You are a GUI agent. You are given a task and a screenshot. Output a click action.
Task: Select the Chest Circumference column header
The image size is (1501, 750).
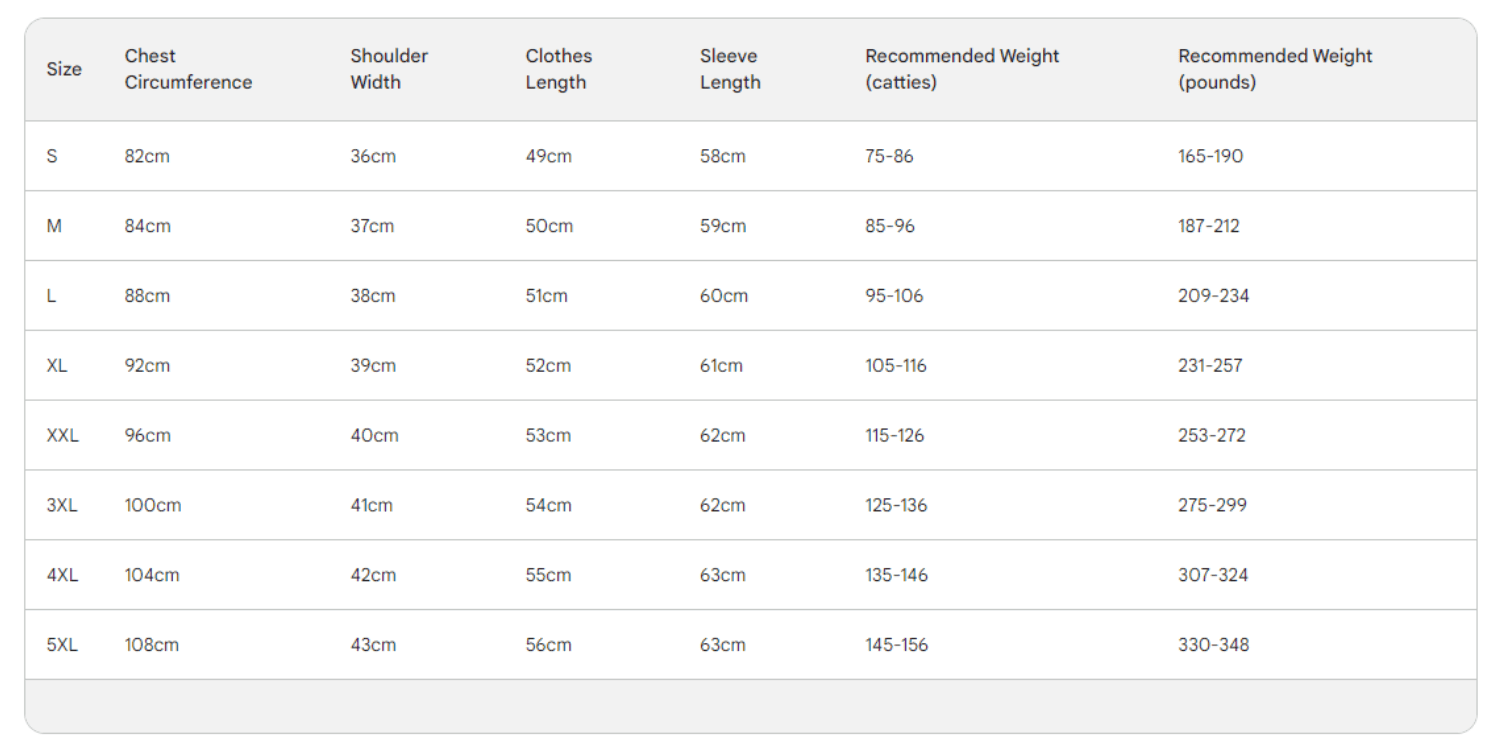188,69
